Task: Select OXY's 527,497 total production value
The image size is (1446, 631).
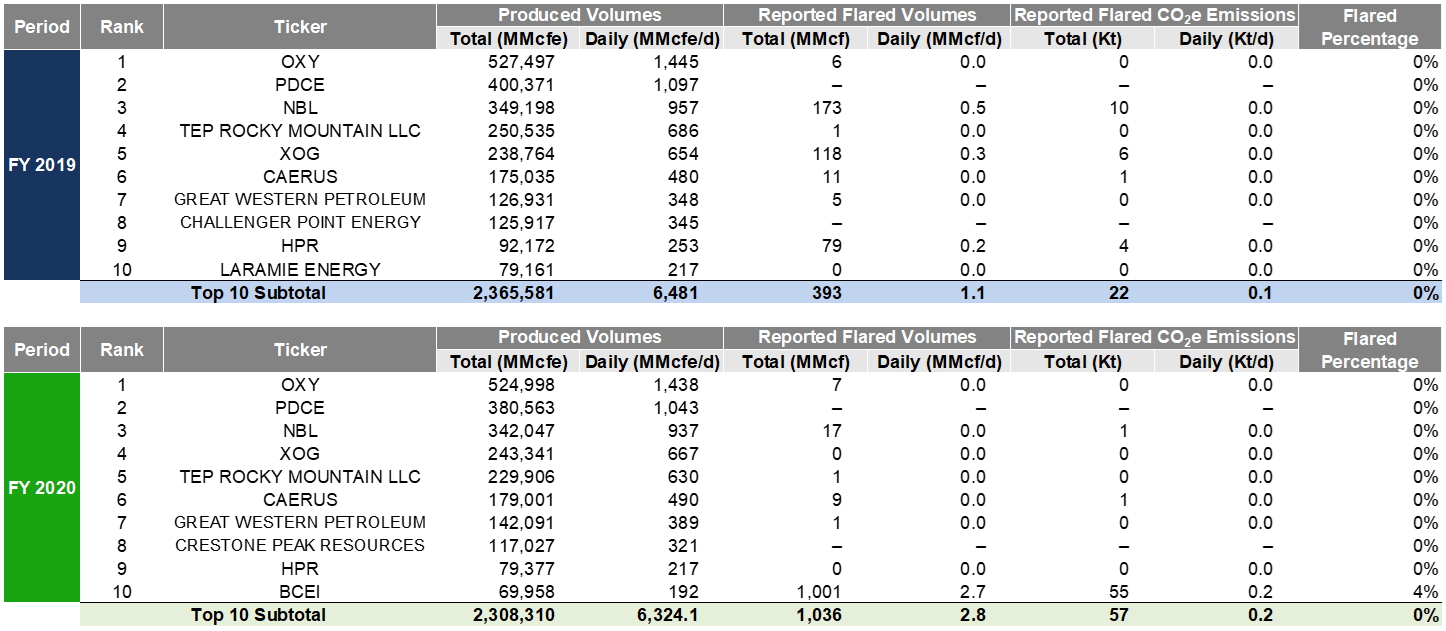Action: click(x=517, y=61)
